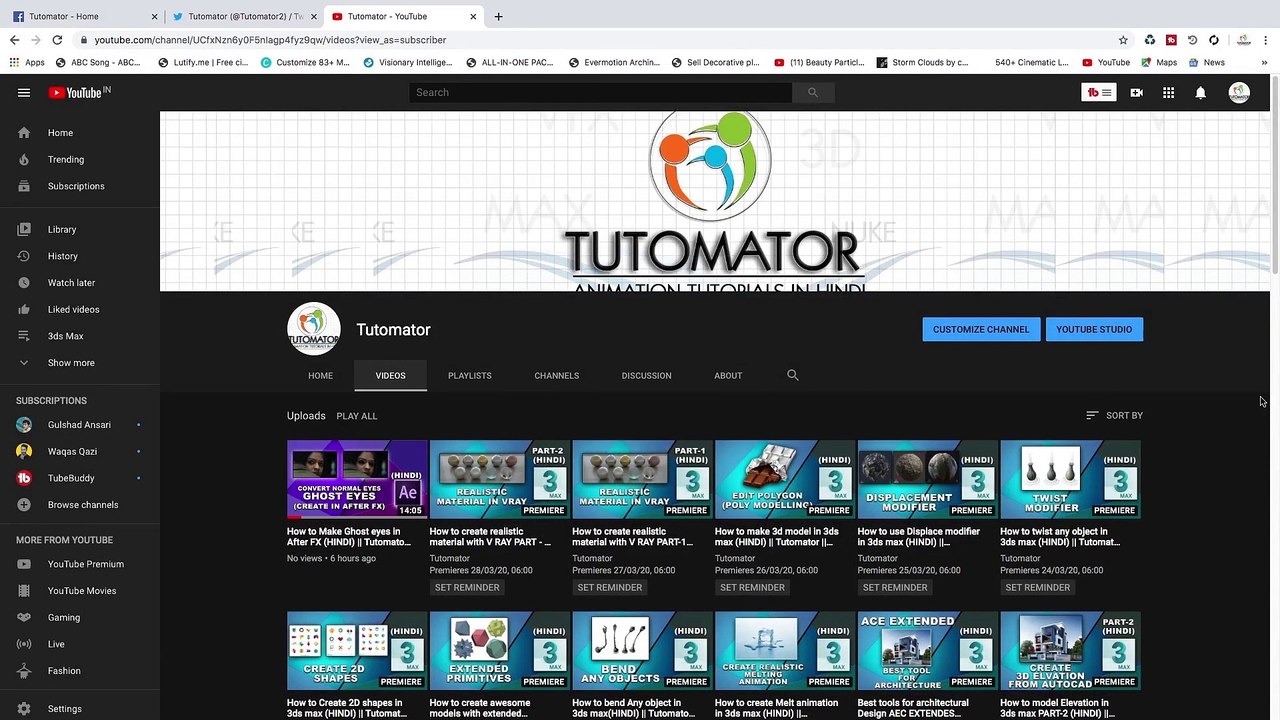
Task: Open the YouTube apps grid
Action: point(1168,93)
